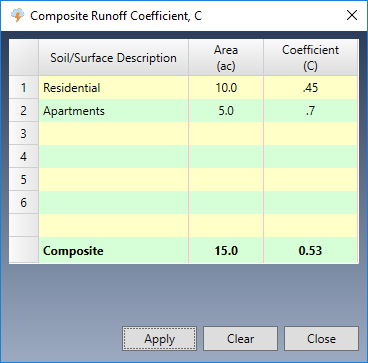Click the Area (ac) column header
The image size is (368, 363).
[226, 58]
